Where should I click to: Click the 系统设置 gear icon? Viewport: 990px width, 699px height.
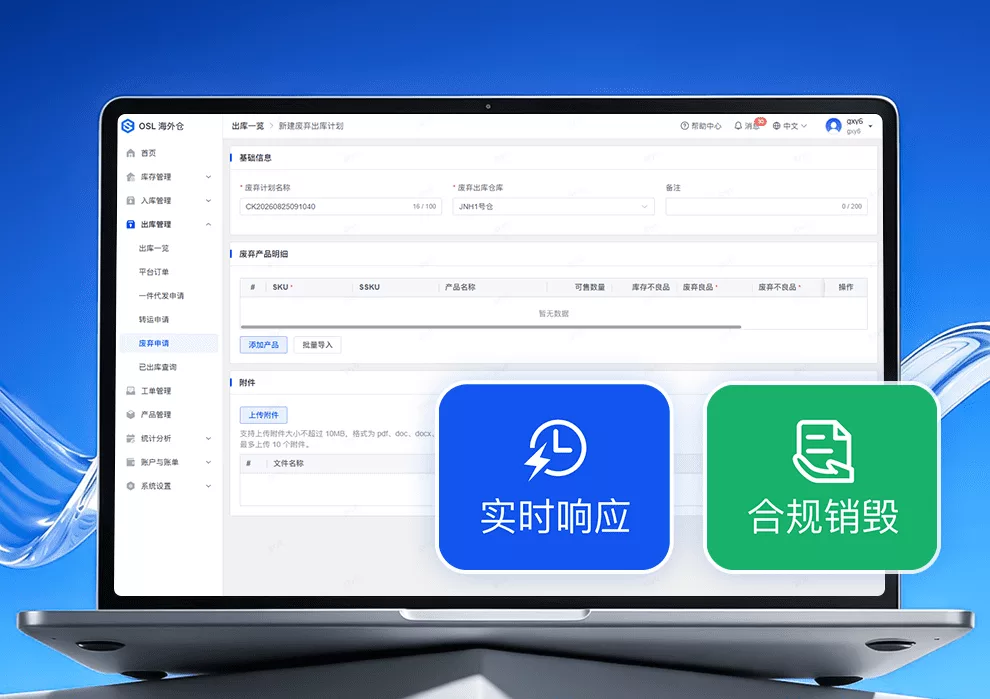pyautogui.click(x=131, y=486)
